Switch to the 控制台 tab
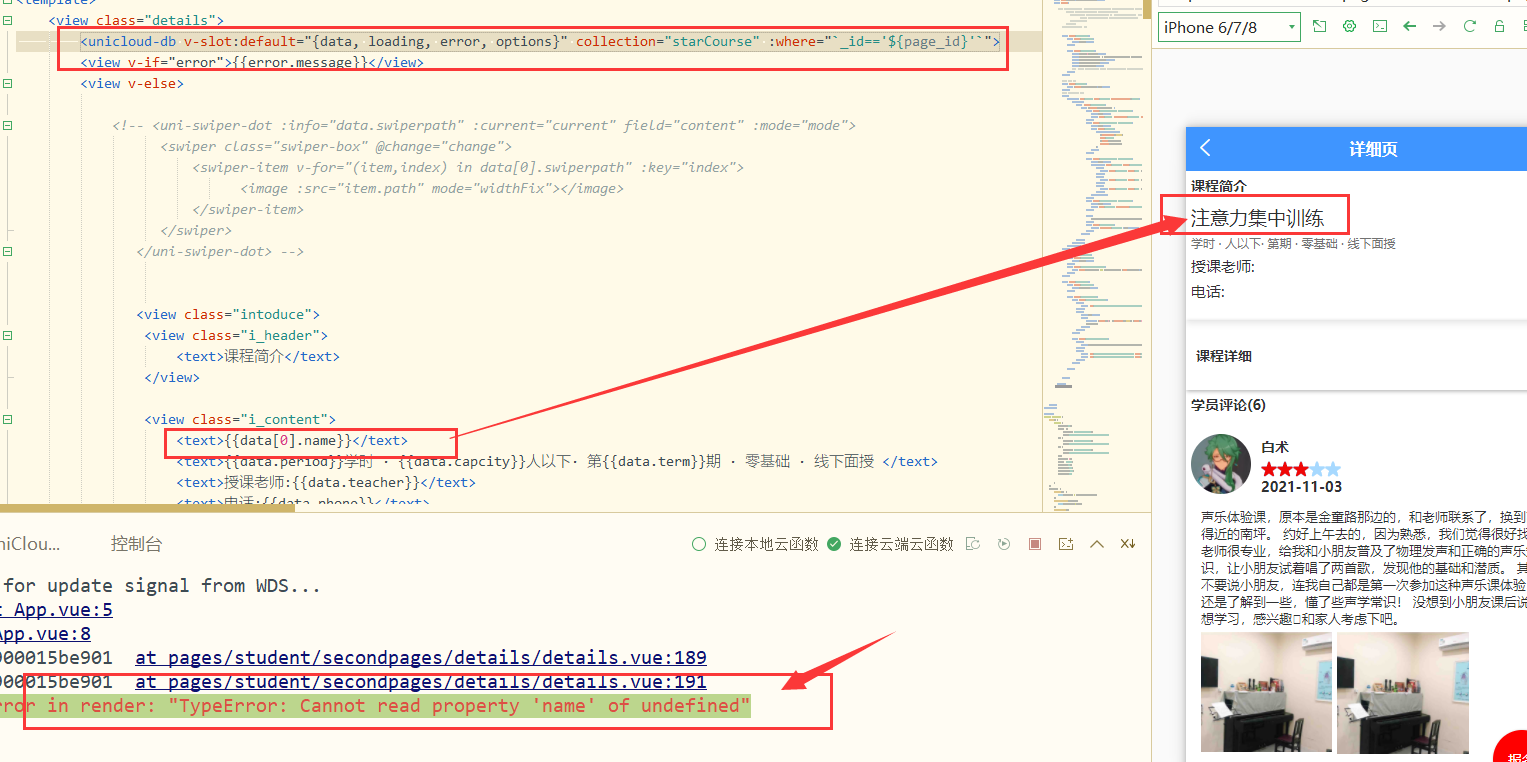1527x762 pixels. (x=137, y=543)
